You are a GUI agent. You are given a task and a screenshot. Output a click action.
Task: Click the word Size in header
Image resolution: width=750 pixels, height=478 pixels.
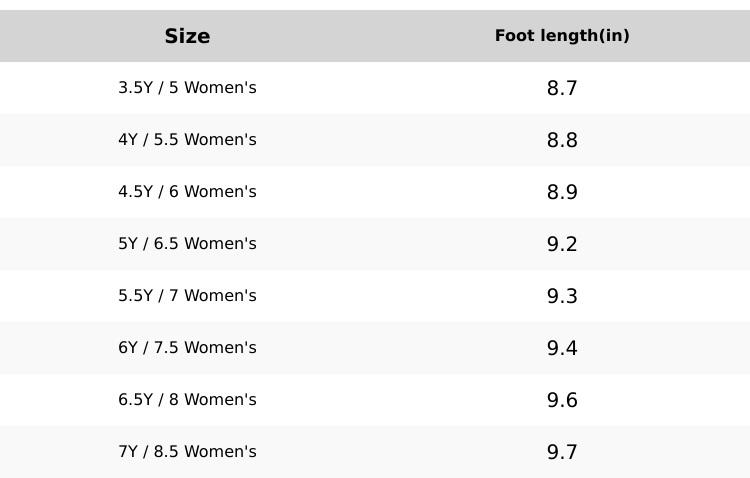(187, 36)
